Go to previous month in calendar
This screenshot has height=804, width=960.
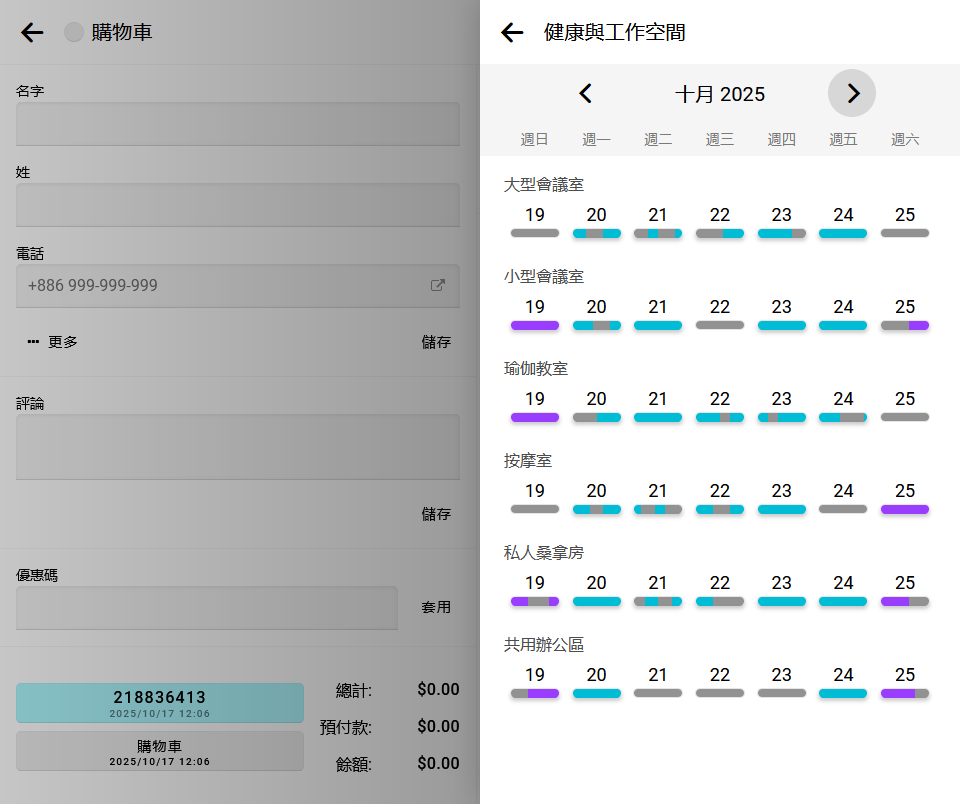[586, 94]
